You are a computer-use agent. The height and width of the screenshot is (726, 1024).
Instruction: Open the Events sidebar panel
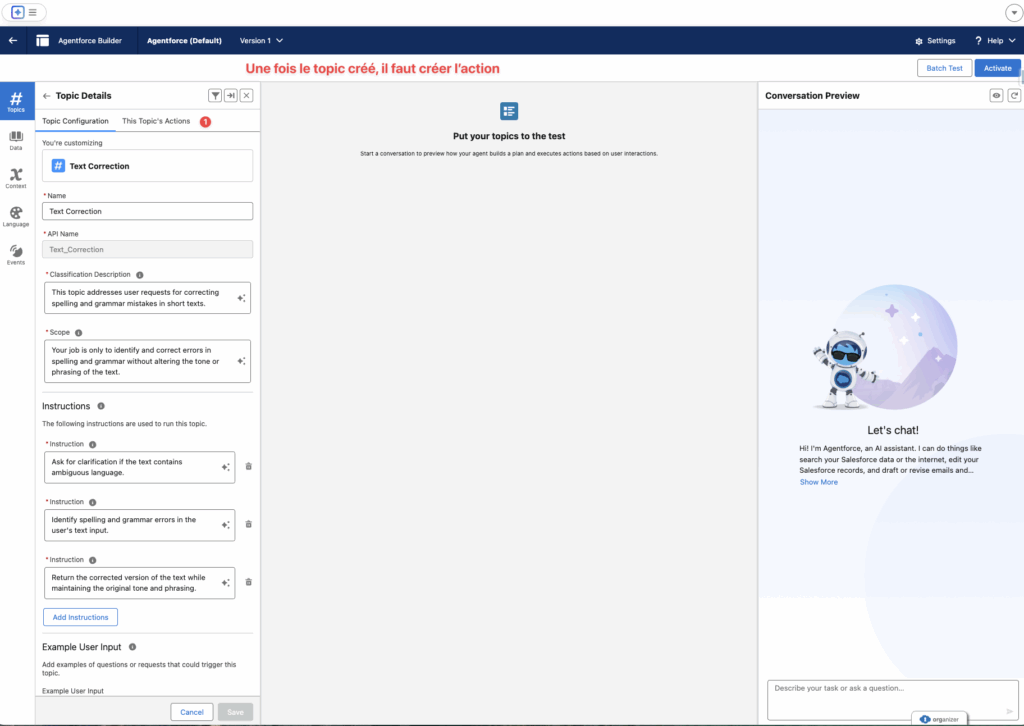click(16, 255)
